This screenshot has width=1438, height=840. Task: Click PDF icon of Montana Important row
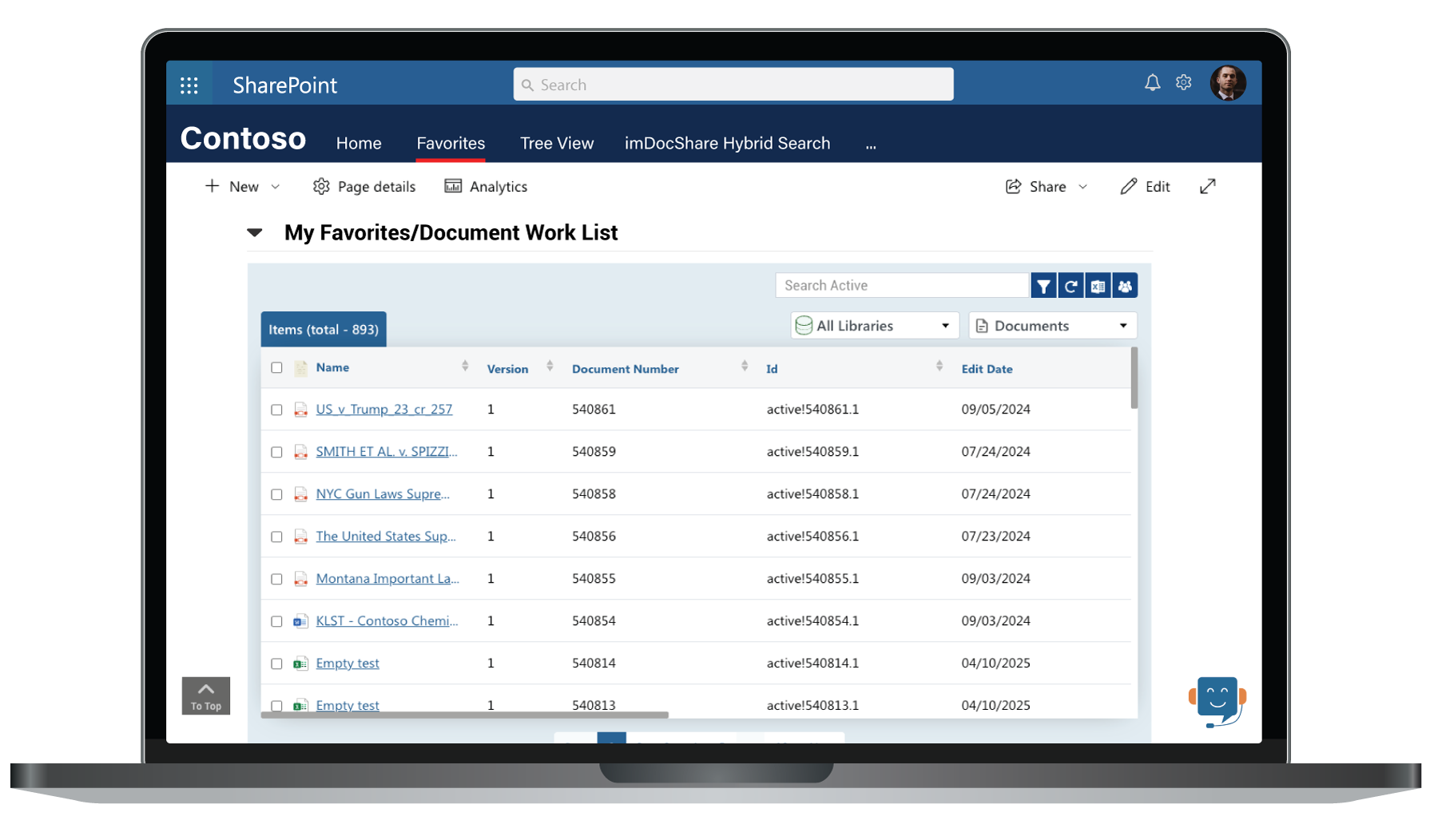coord(300,579)
